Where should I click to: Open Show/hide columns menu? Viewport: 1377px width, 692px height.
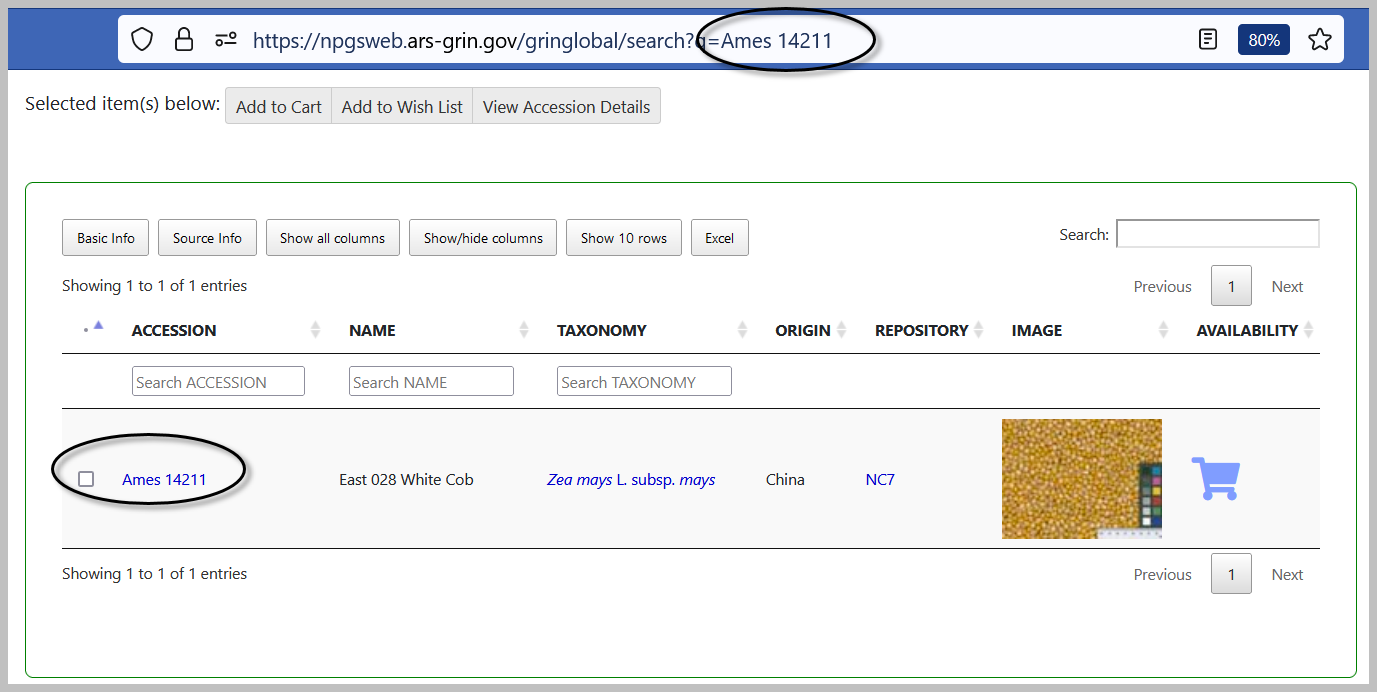pyautogui.click(x=483, y=238)
